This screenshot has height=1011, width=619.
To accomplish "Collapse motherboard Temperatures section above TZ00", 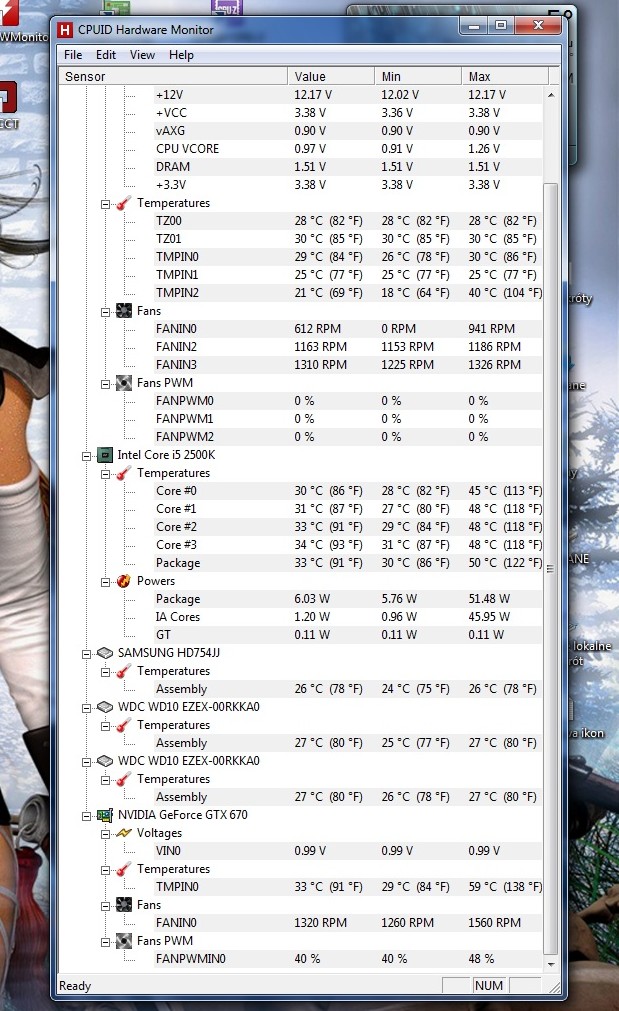I will 105,204.
